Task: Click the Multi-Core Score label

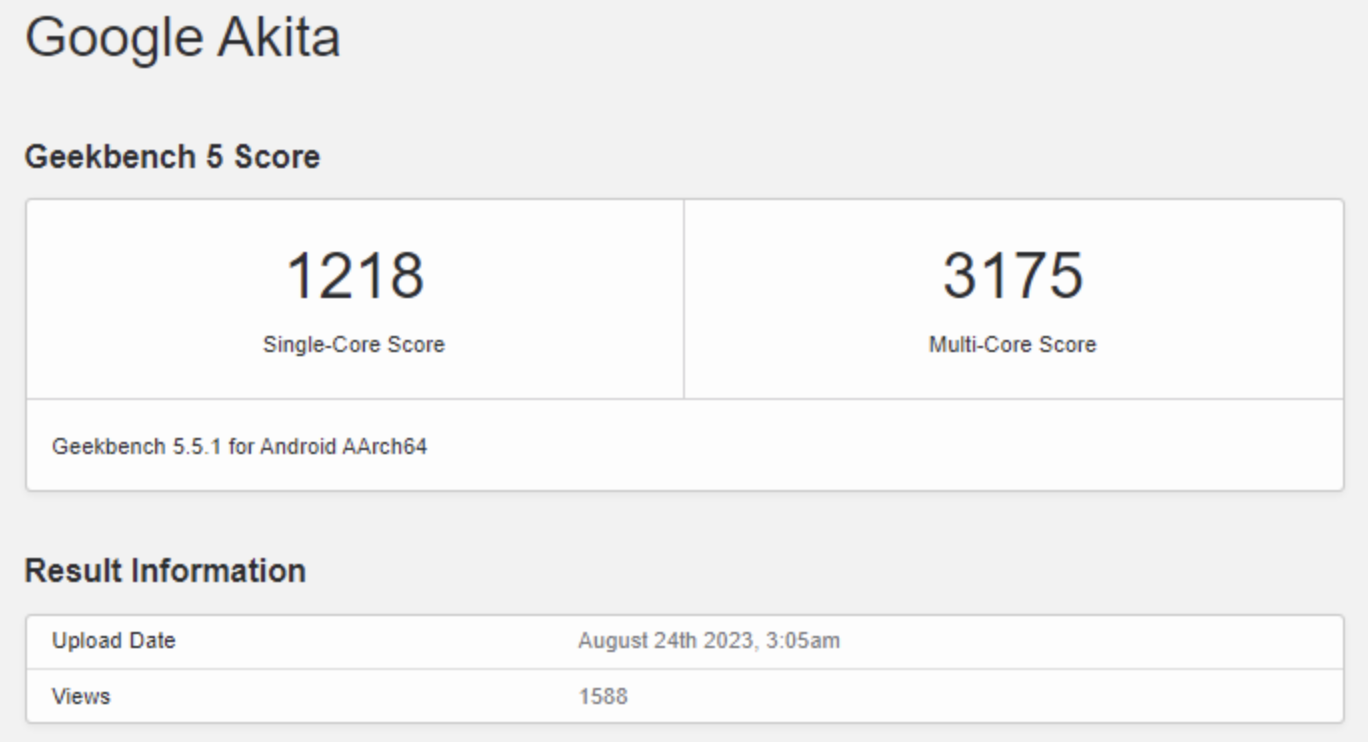Action: coord(1012,345)
